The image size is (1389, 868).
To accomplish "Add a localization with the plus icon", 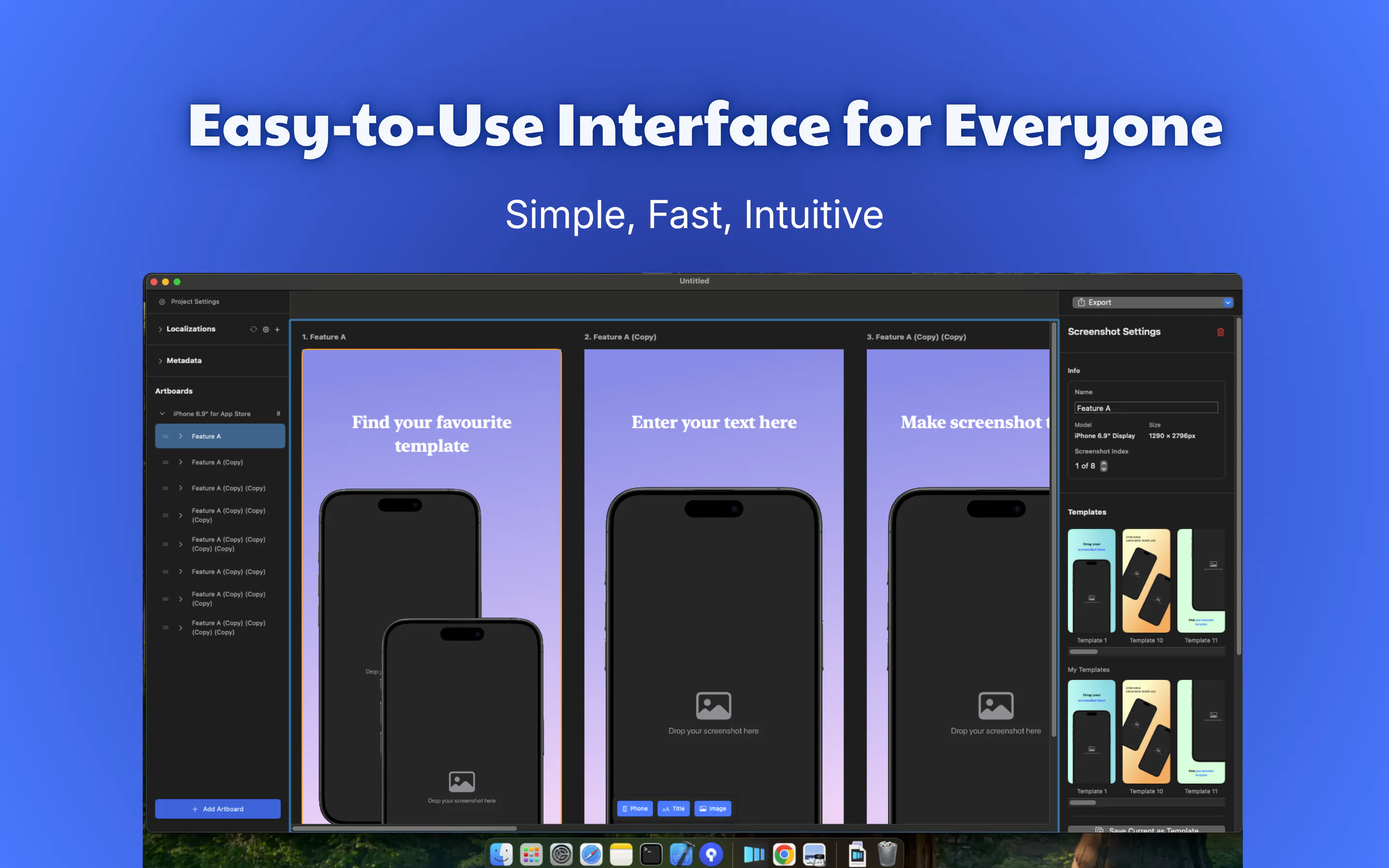I will (277, 329).
